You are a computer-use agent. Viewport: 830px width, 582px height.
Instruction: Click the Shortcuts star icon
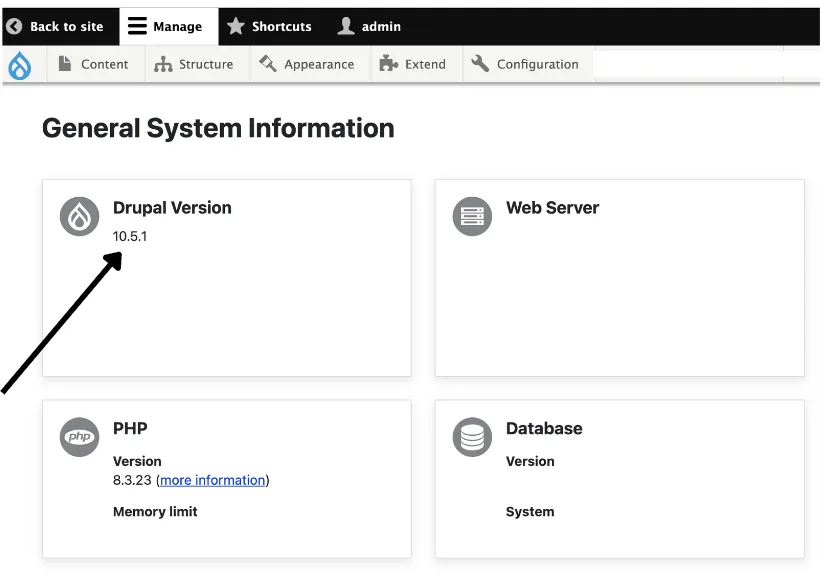click(x=236, y=26)
